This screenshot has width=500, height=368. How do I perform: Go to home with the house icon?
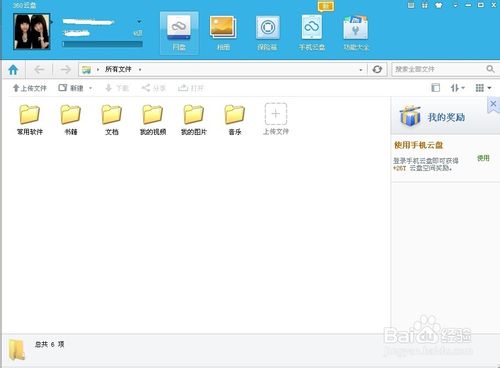click(x=13, y=70)
